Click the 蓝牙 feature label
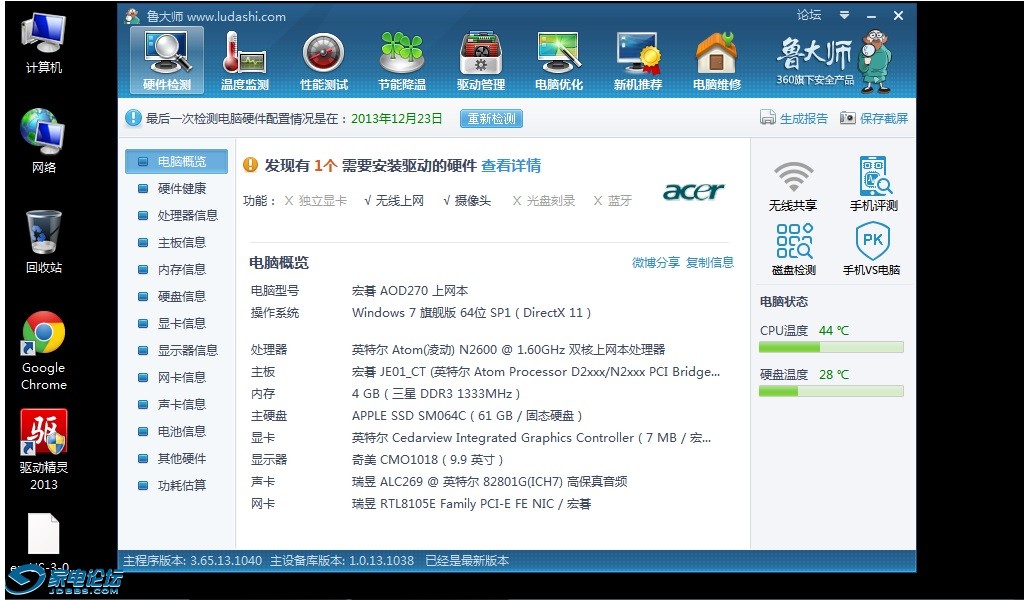 [613, 201]
